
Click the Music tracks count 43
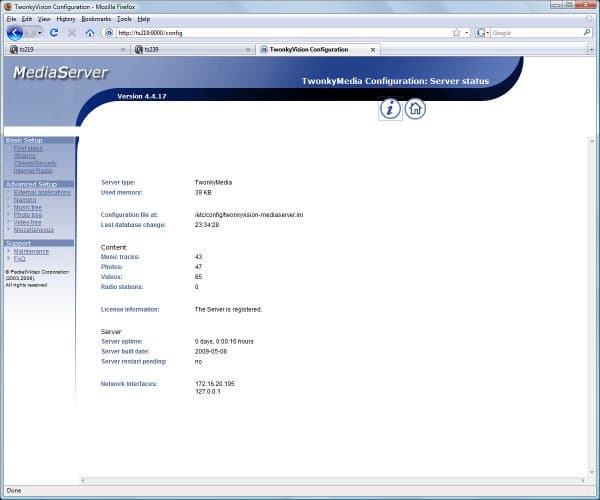[198, 257]
